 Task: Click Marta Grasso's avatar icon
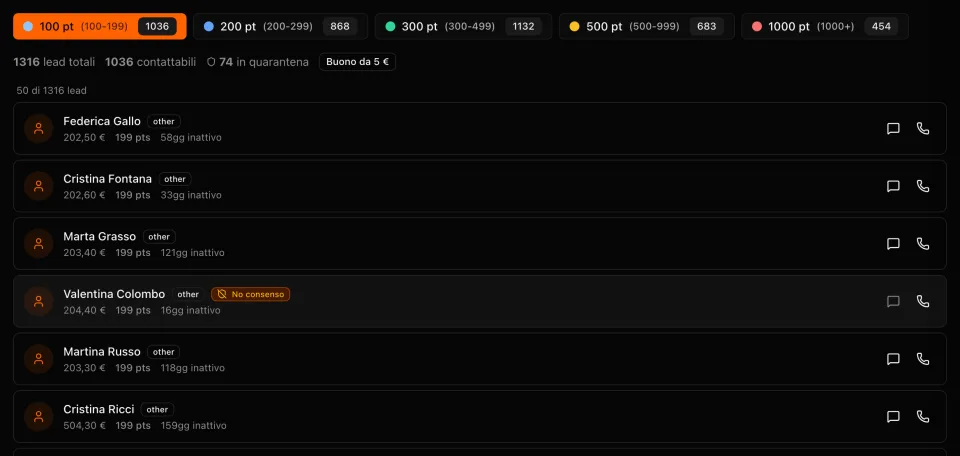[39, 244]
